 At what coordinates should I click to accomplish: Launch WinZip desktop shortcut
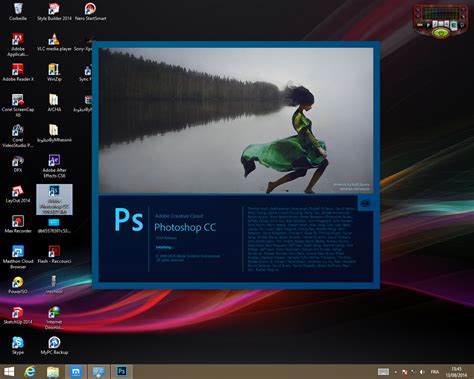click(54, 72)
